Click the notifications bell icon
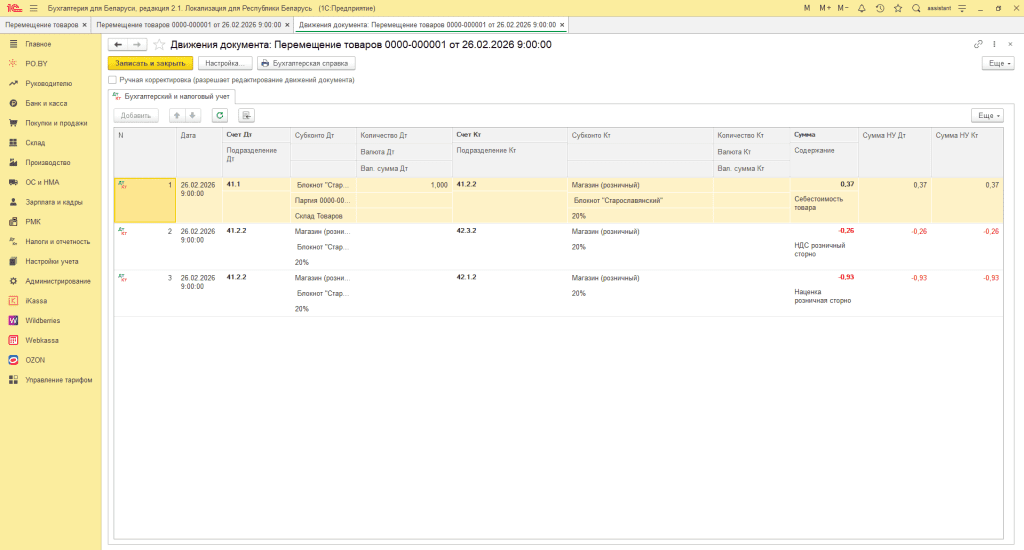Image resolution: width=1024 pixels, height=550 pixels. click(x=863, y=8)
